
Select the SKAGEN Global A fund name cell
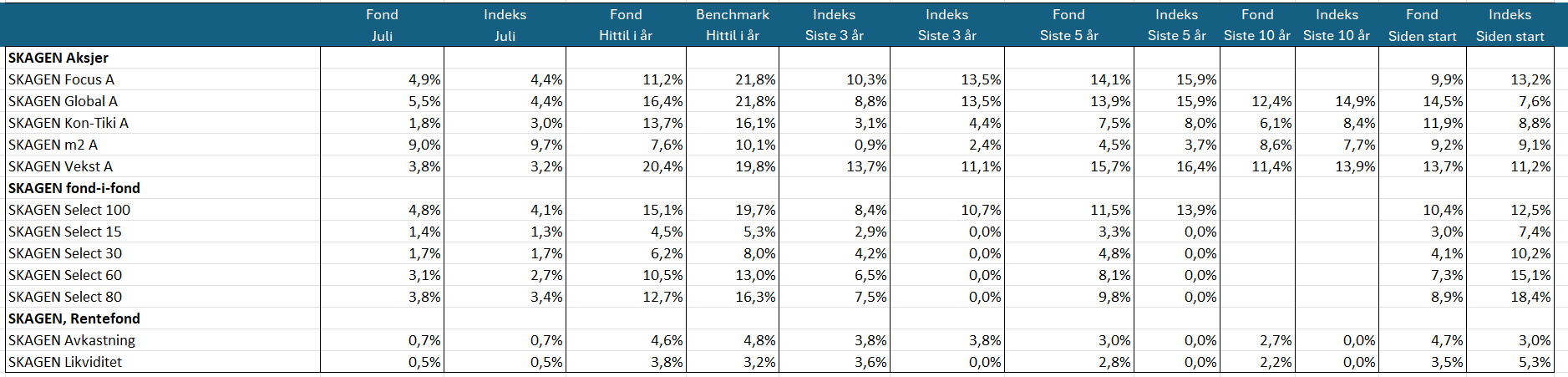point(63,101)
